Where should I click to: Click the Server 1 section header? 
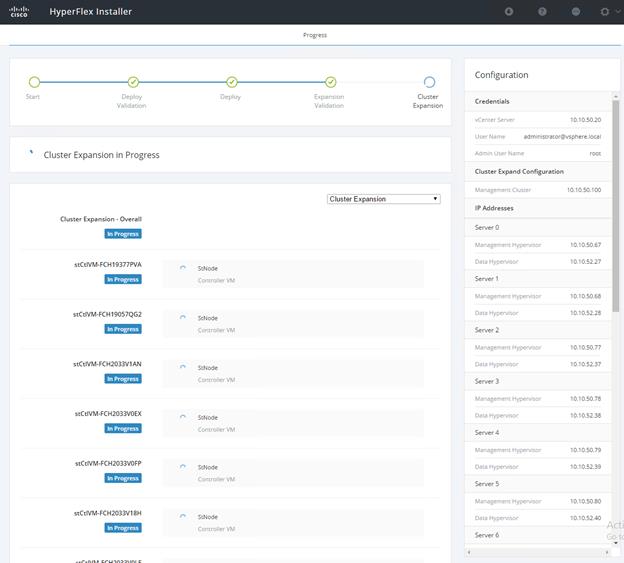pyautogui.click(x=538, y=279)
